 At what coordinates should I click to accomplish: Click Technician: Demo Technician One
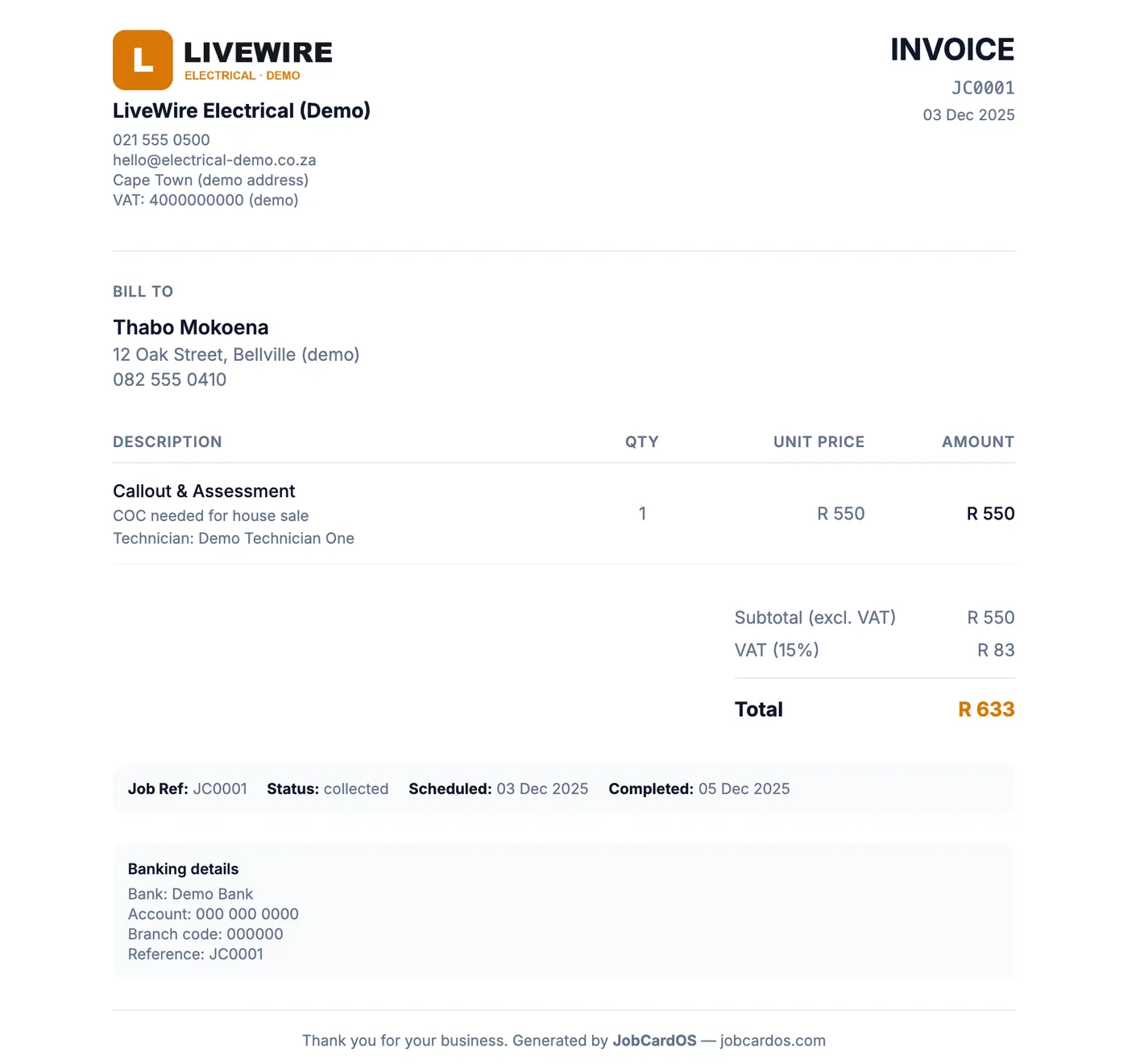point(234,539)
